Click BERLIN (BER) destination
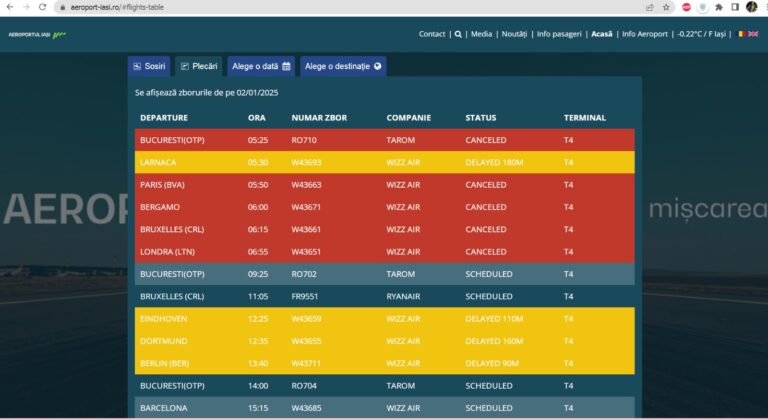Image resolution: width=768 pixels, height=419 pixels. tap(164, 363)
